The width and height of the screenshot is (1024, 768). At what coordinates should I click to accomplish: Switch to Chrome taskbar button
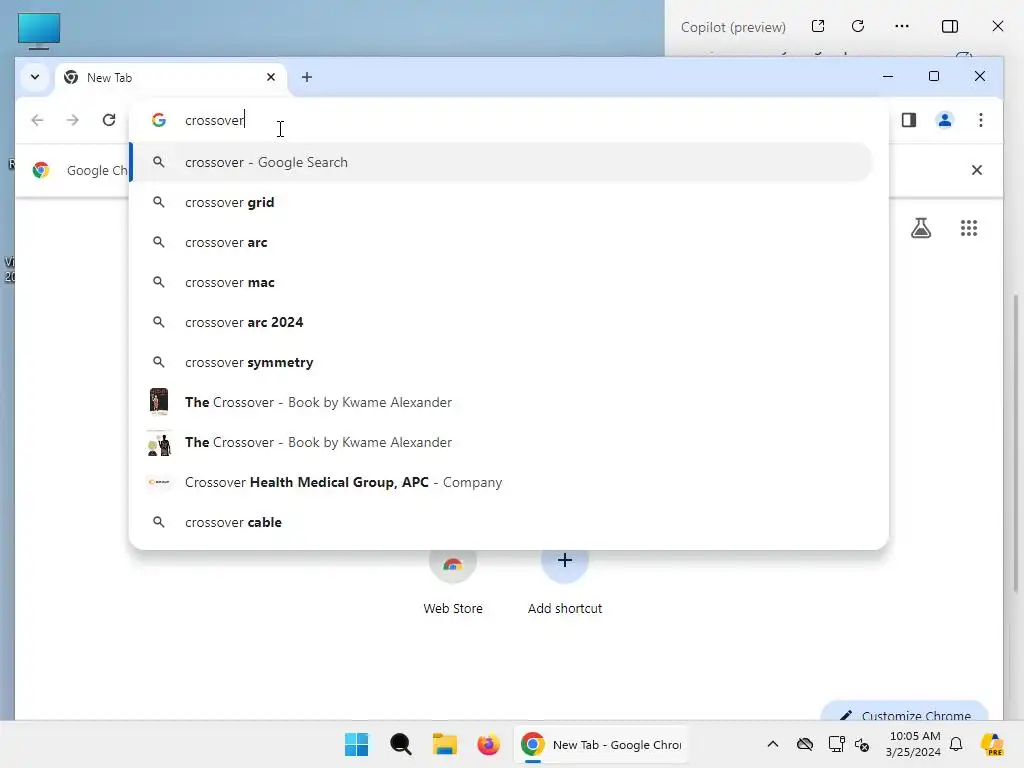coord(601,744)
